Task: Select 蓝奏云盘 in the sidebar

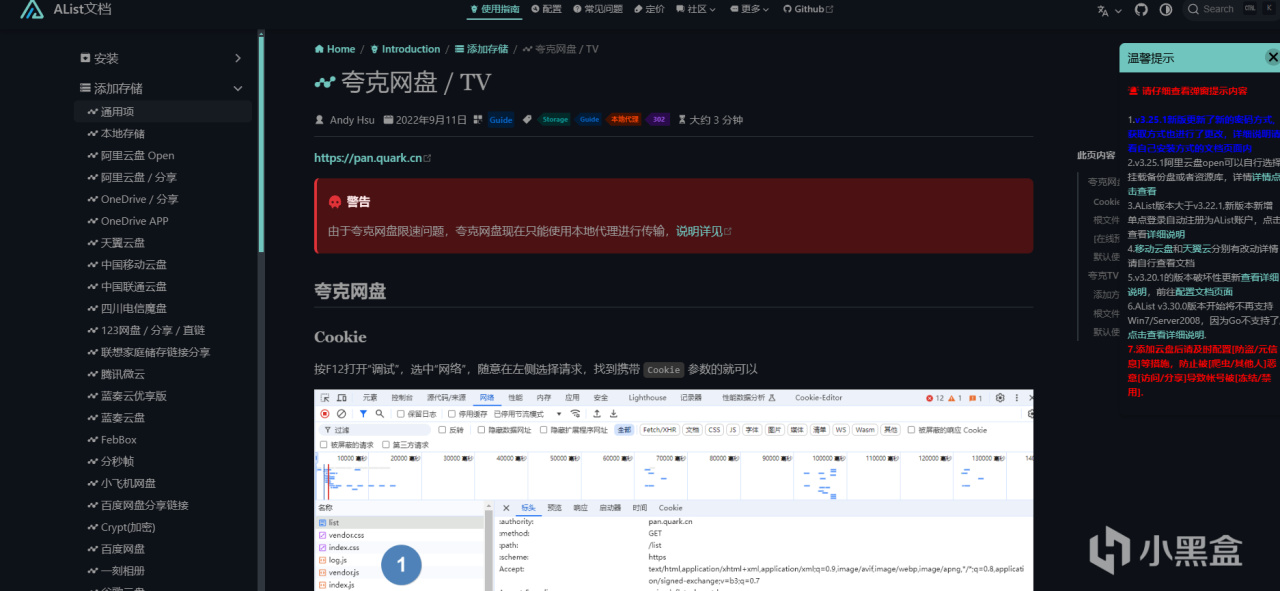Action: click(x=162, y=418)
